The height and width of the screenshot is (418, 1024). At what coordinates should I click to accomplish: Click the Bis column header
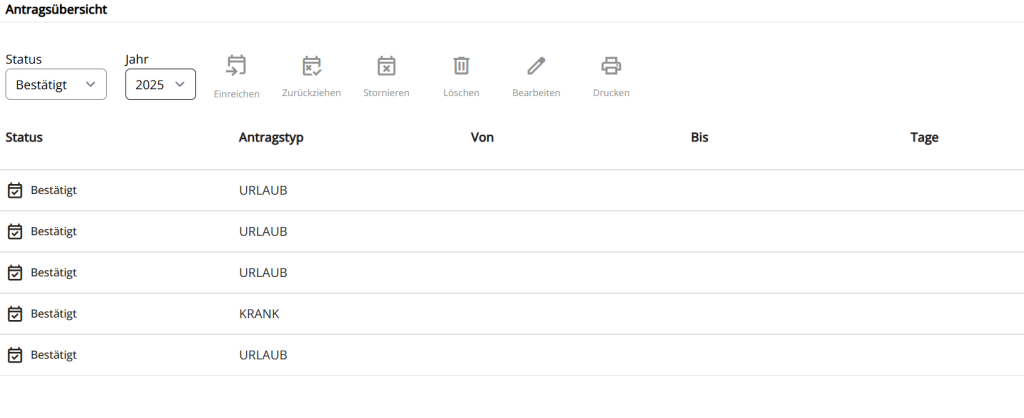(x=699, y=137)
